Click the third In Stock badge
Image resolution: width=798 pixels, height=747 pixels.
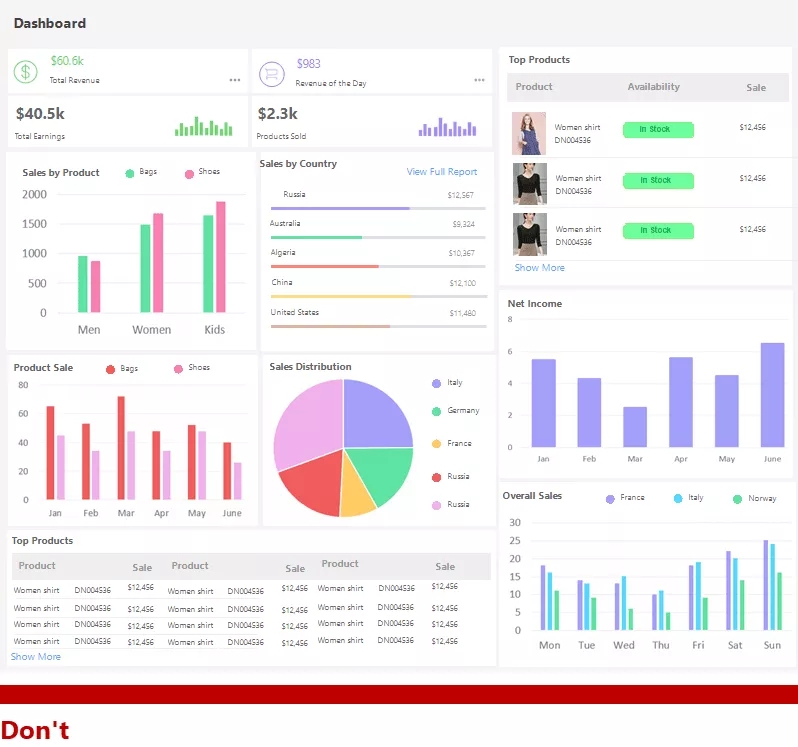point(658,231)
